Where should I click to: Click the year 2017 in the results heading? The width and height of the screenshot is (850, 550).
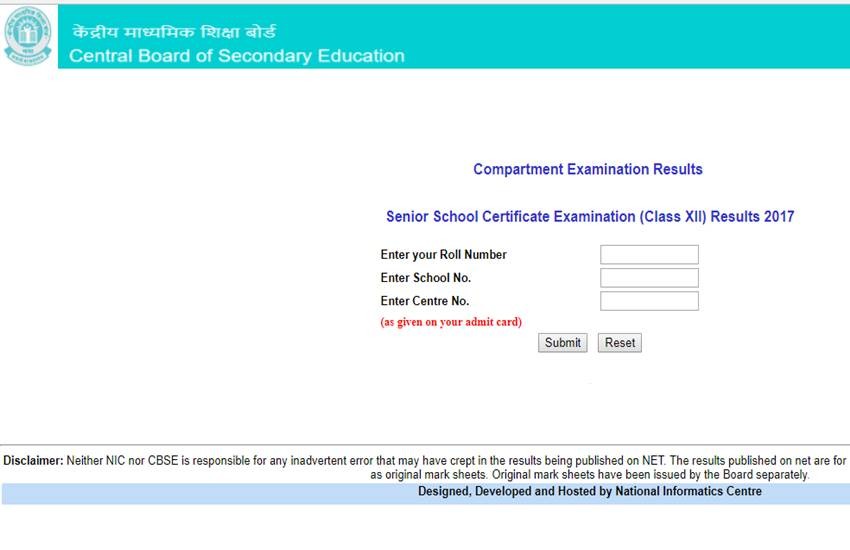(x=777, y=216)
